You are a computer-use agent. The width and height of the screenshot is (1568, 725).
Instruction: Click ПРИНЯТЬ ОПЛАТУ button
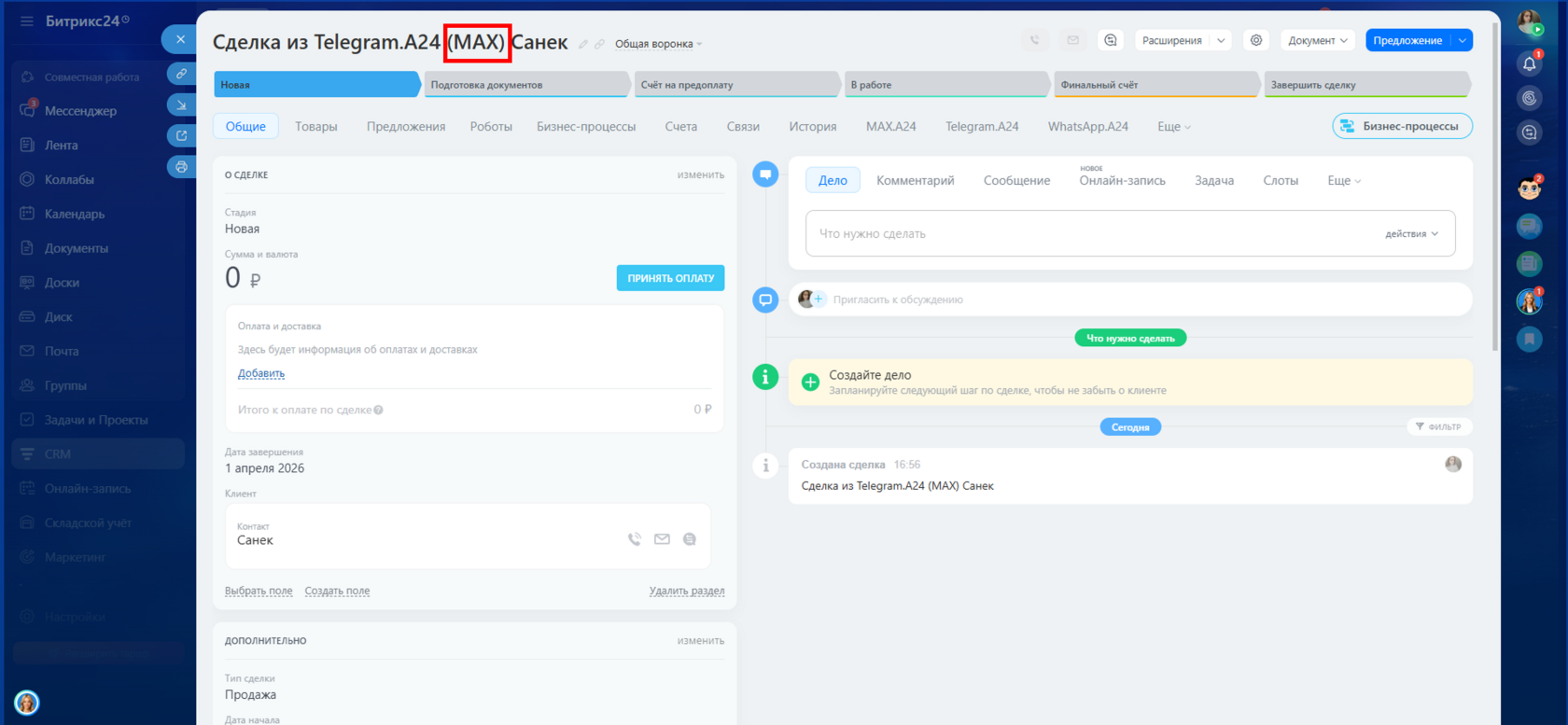pyautogui.click(x=670, y=278)
